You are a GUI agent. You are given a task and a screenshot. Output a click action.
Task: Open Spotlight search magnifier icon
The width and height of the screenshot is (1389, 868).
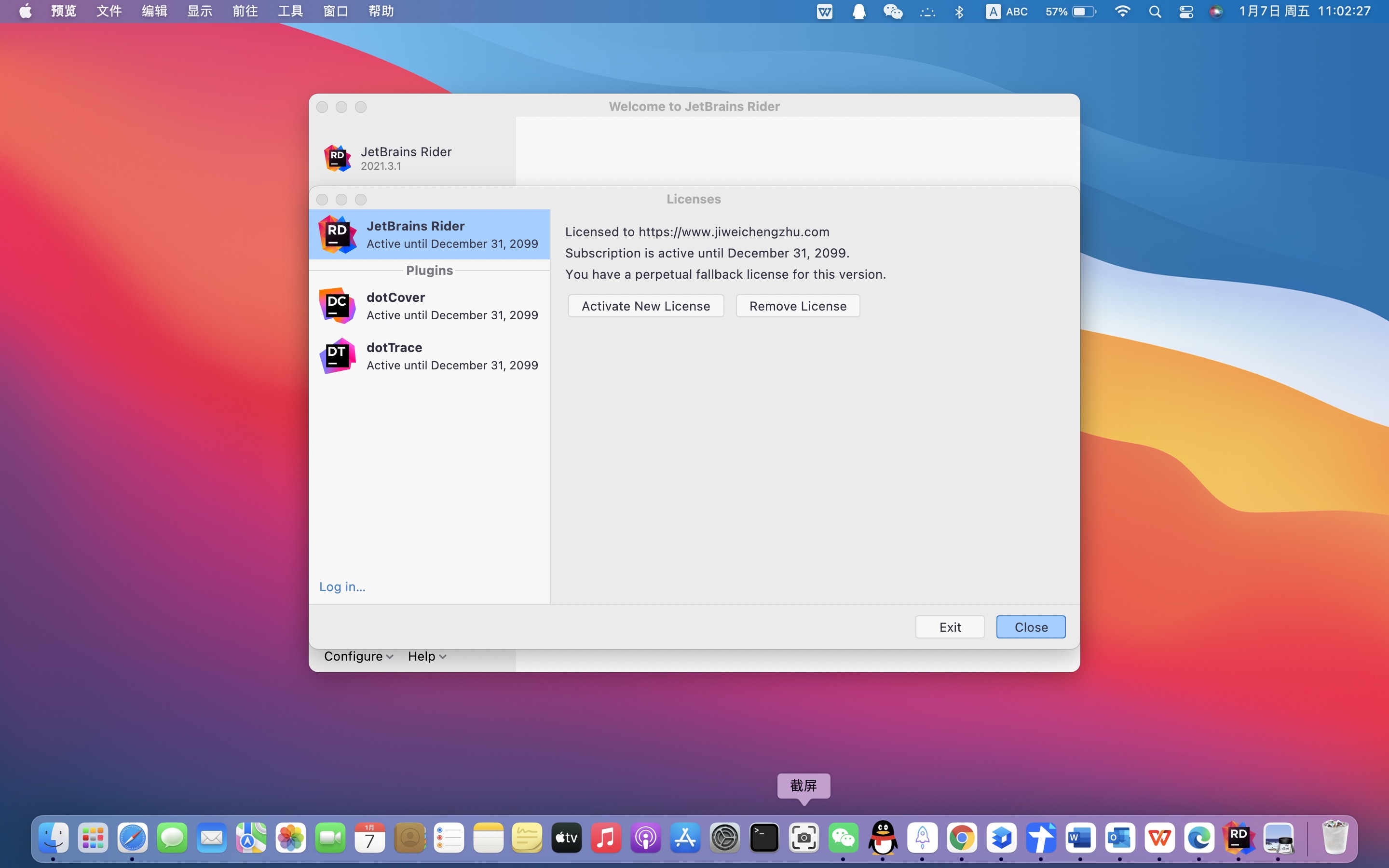[x=1155, y=12]
